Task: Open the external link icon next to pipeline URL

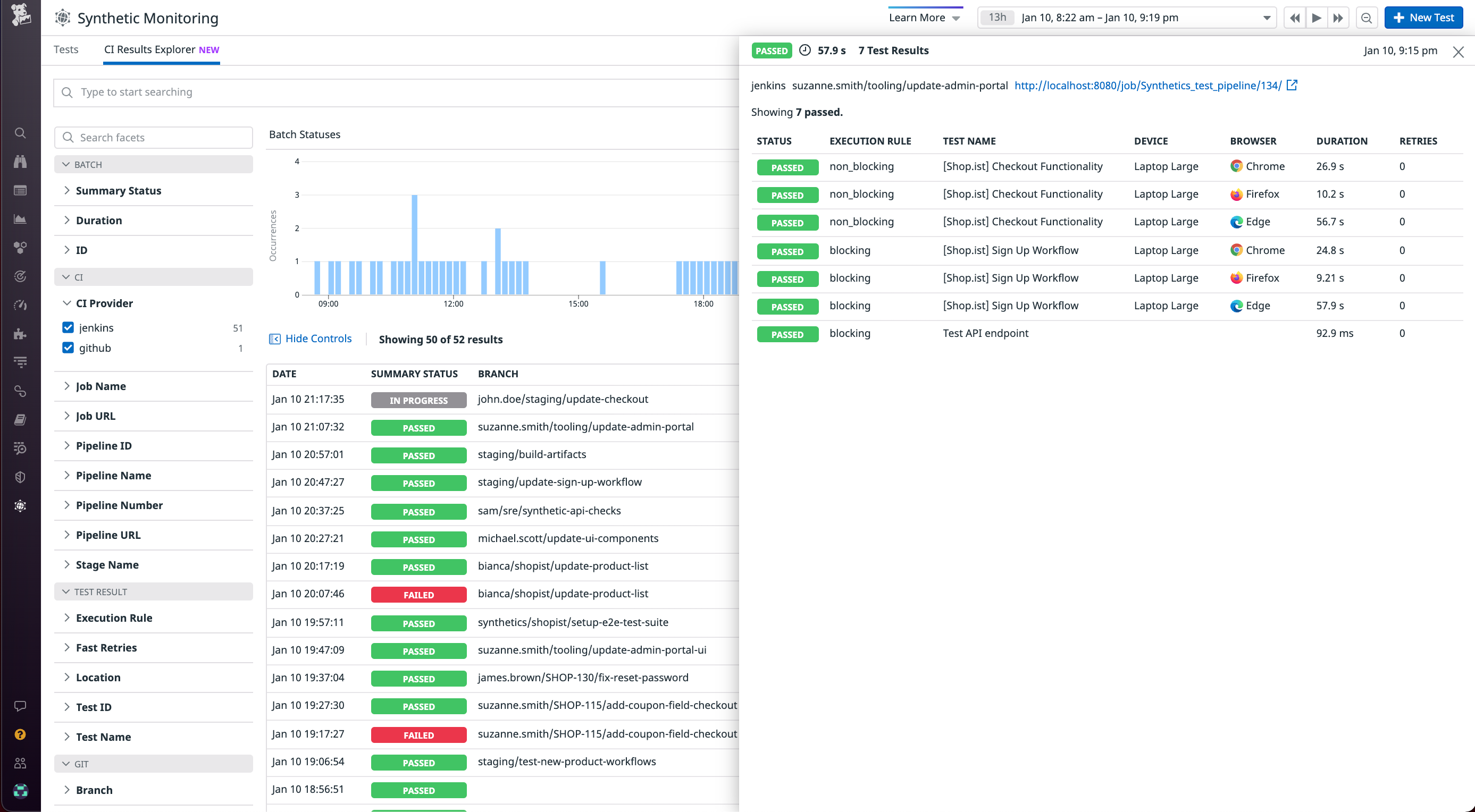Action: tap(1292, 84)
